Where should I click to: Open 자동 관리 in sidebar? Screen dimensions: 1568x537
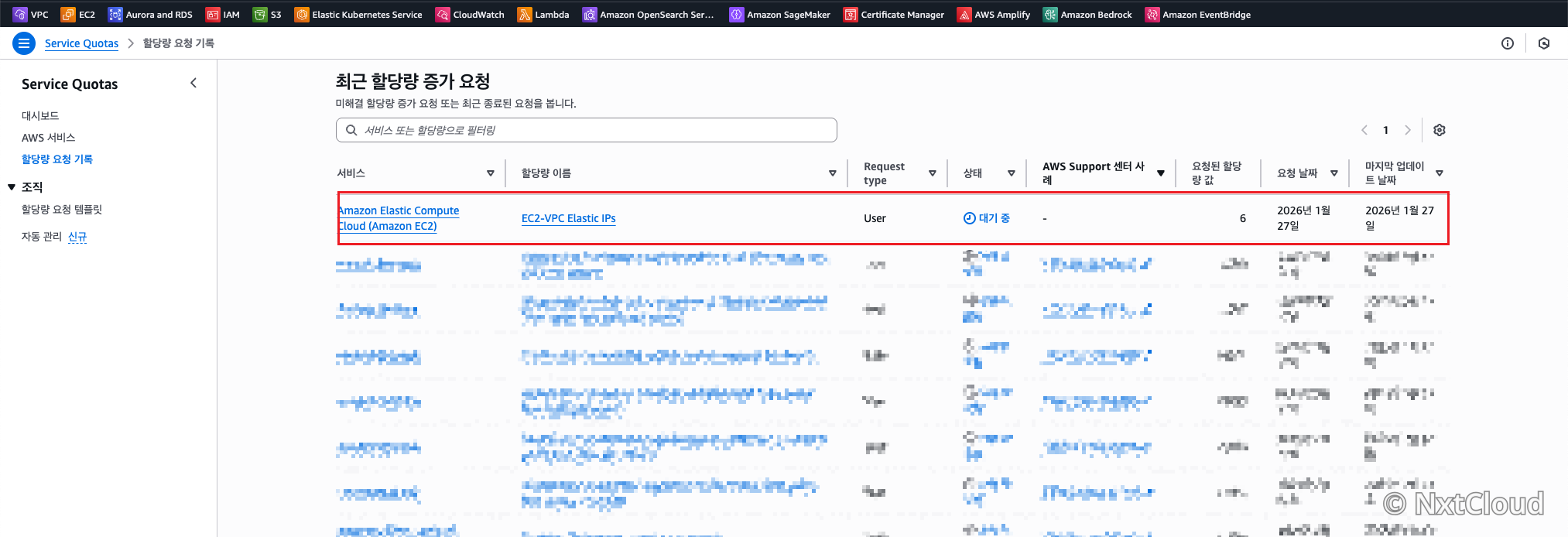pos(42,236)
